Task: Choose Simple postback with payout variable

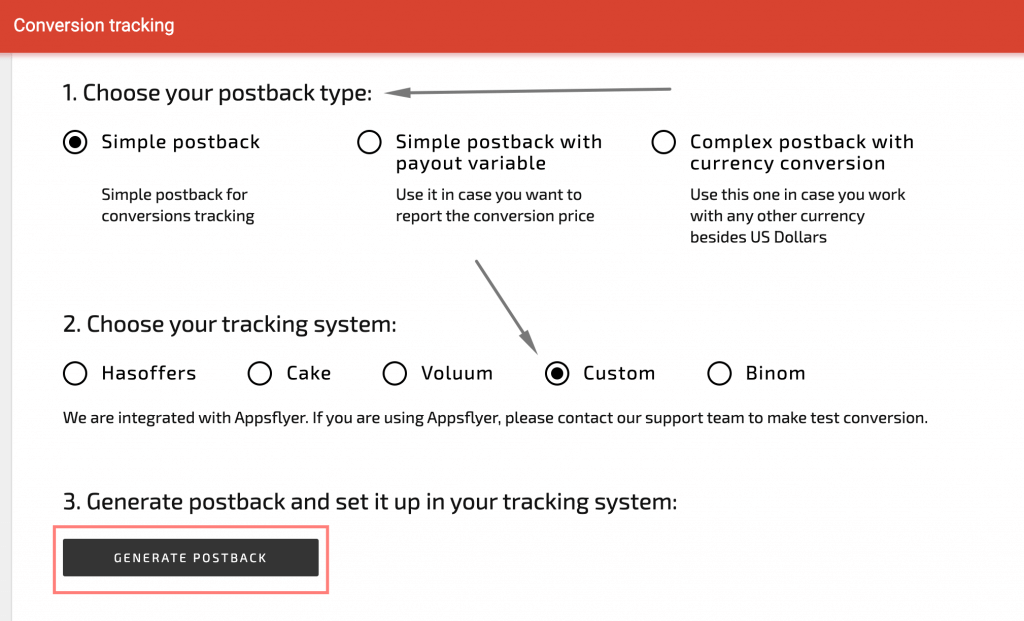Action: pyautogui.click(x=369, y=142)
